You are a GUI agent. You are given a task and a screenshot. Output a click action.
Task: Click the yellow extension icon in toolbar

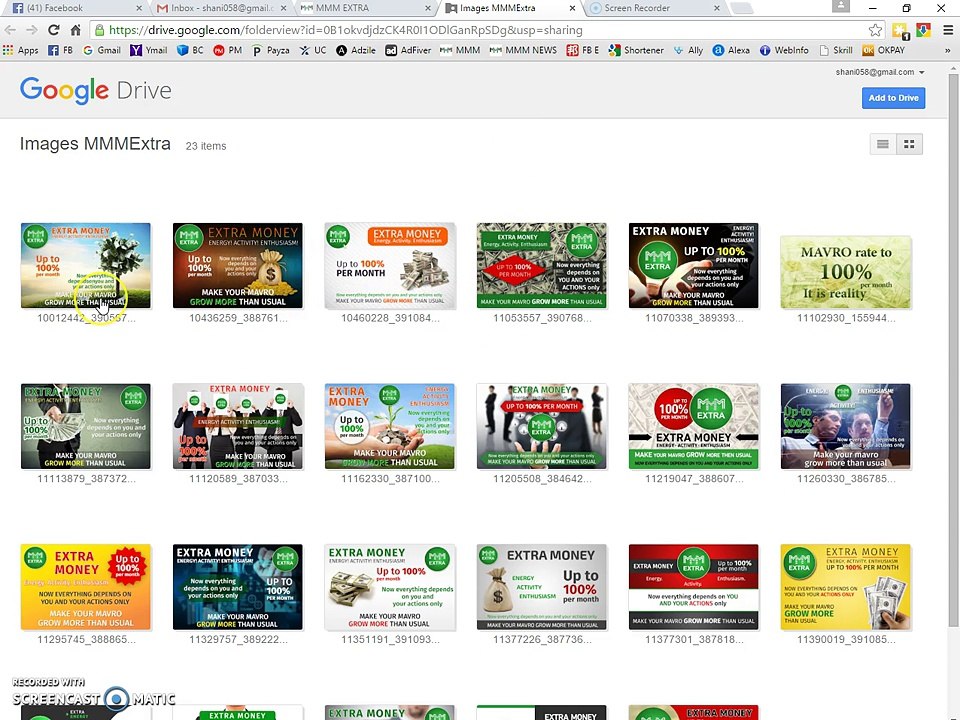(x=901, y=31)
